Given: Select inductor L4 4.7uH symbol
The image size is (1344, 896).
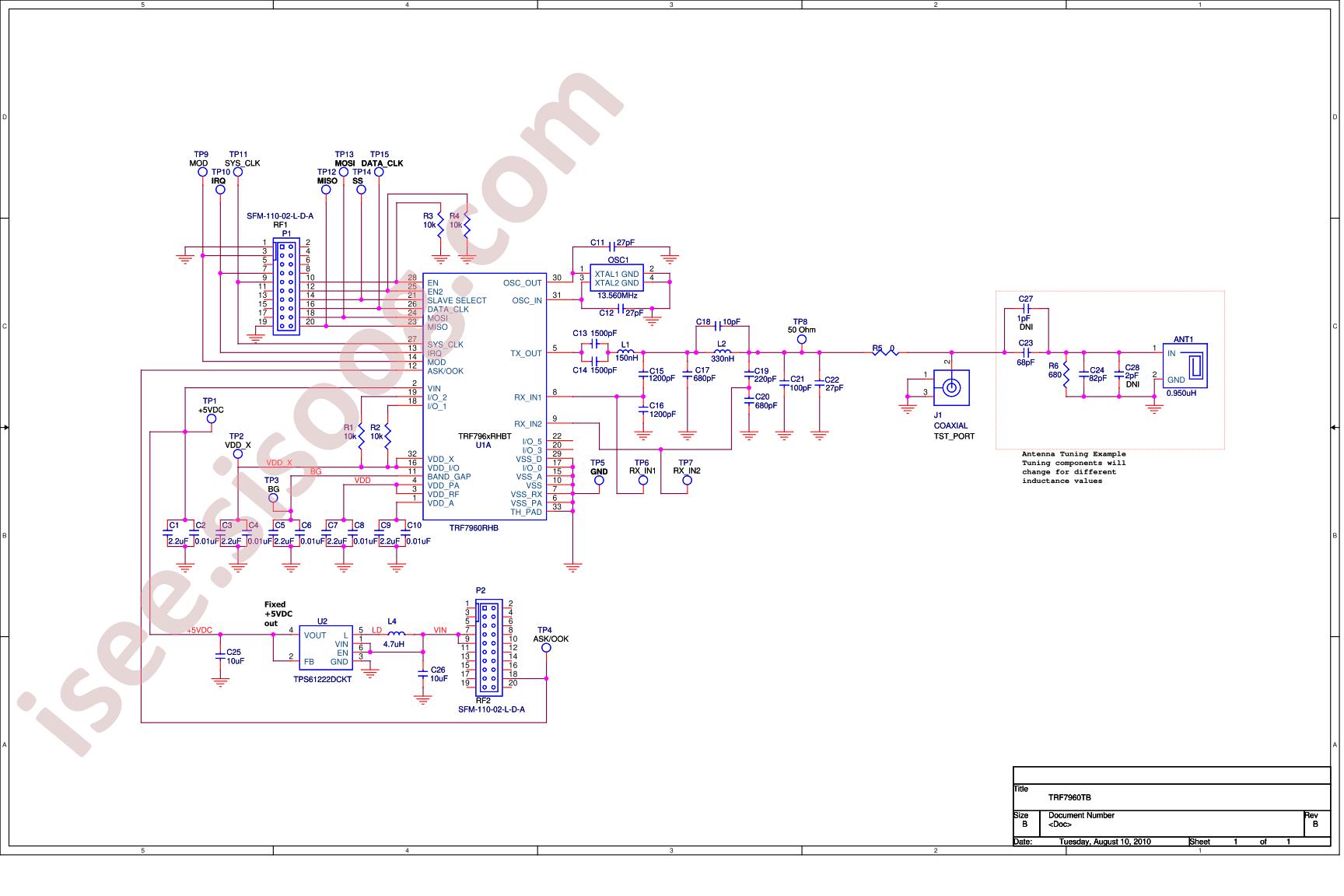Looking at the screenshot, I should [x=395, y=634].
